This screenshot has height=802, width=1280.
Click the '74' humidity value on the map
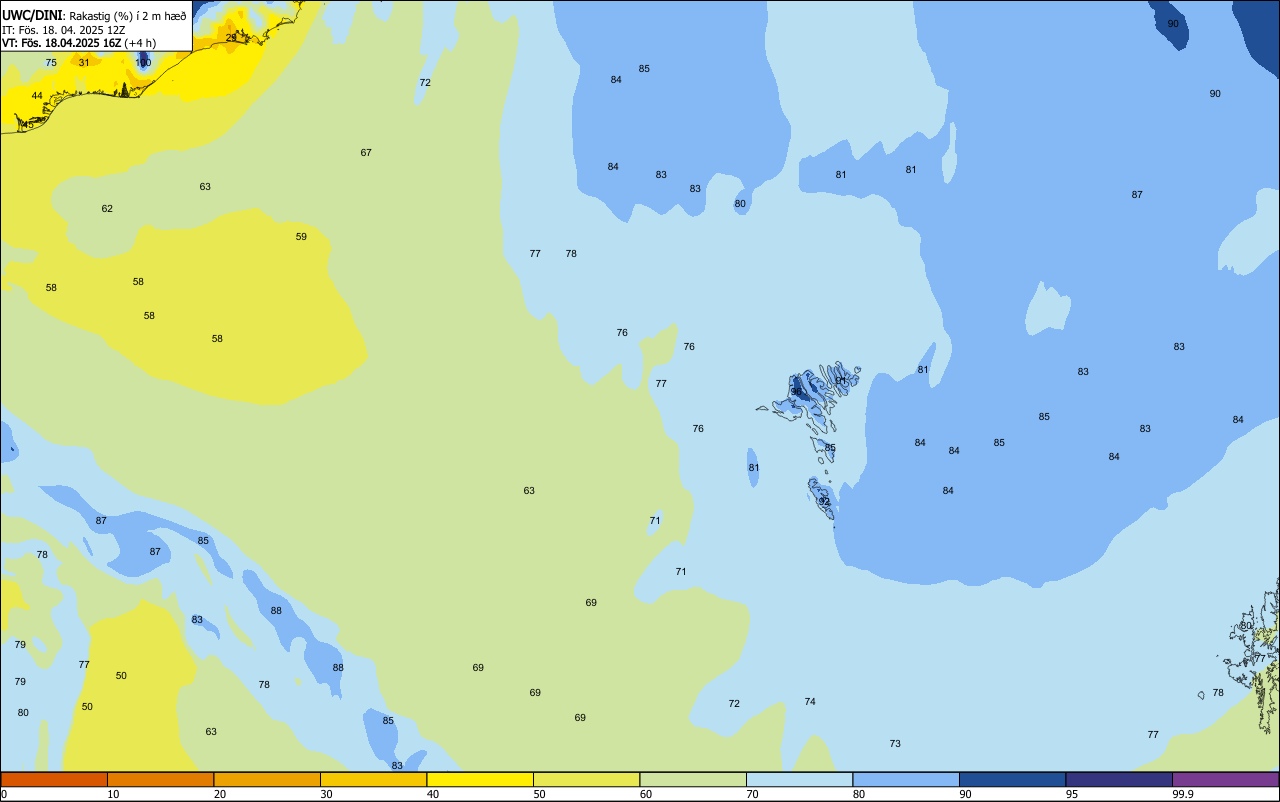tap(810, 702)
